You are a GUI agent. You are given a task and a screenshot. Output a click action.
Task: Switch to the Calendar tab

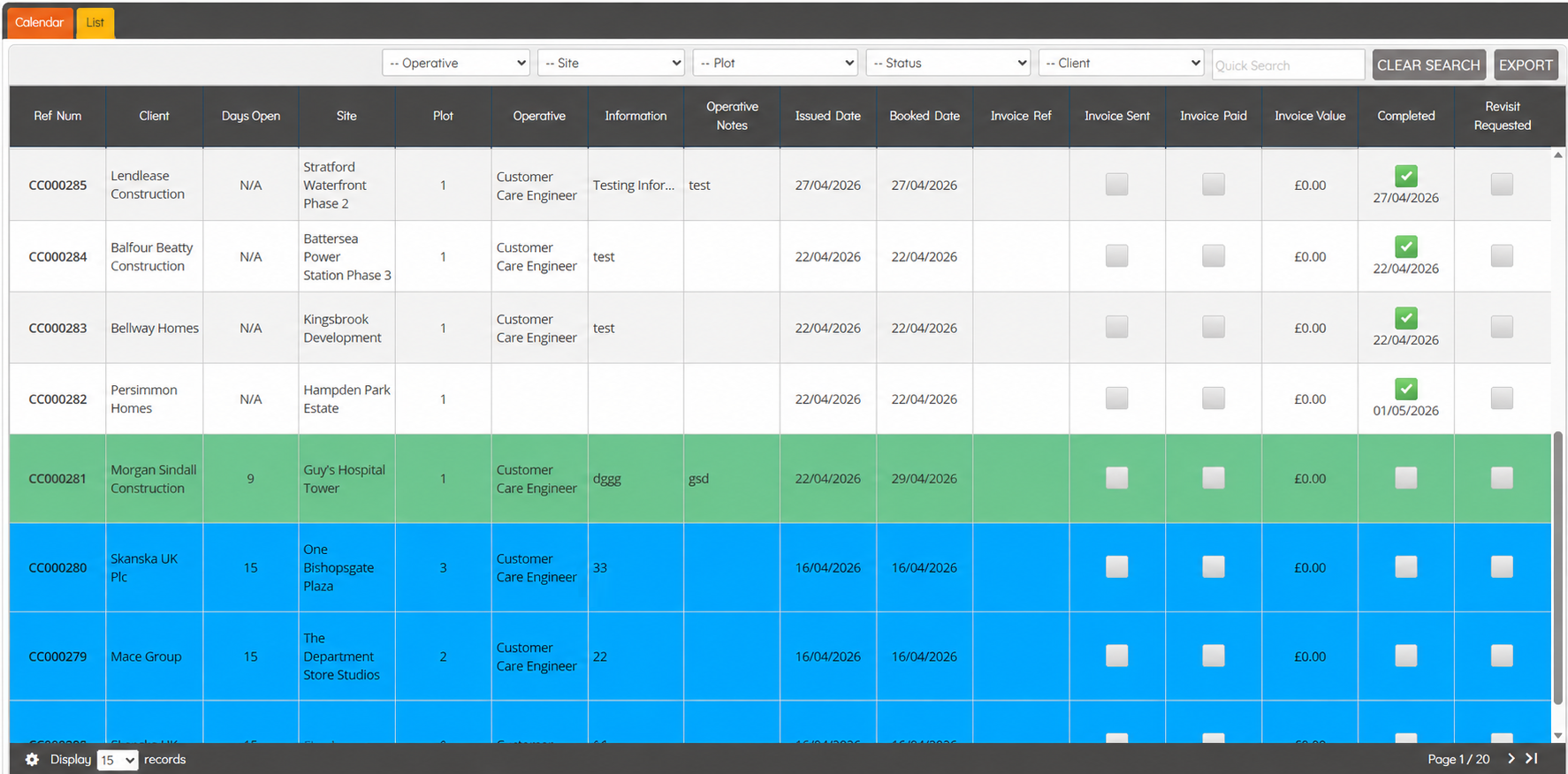pos(40,23)
